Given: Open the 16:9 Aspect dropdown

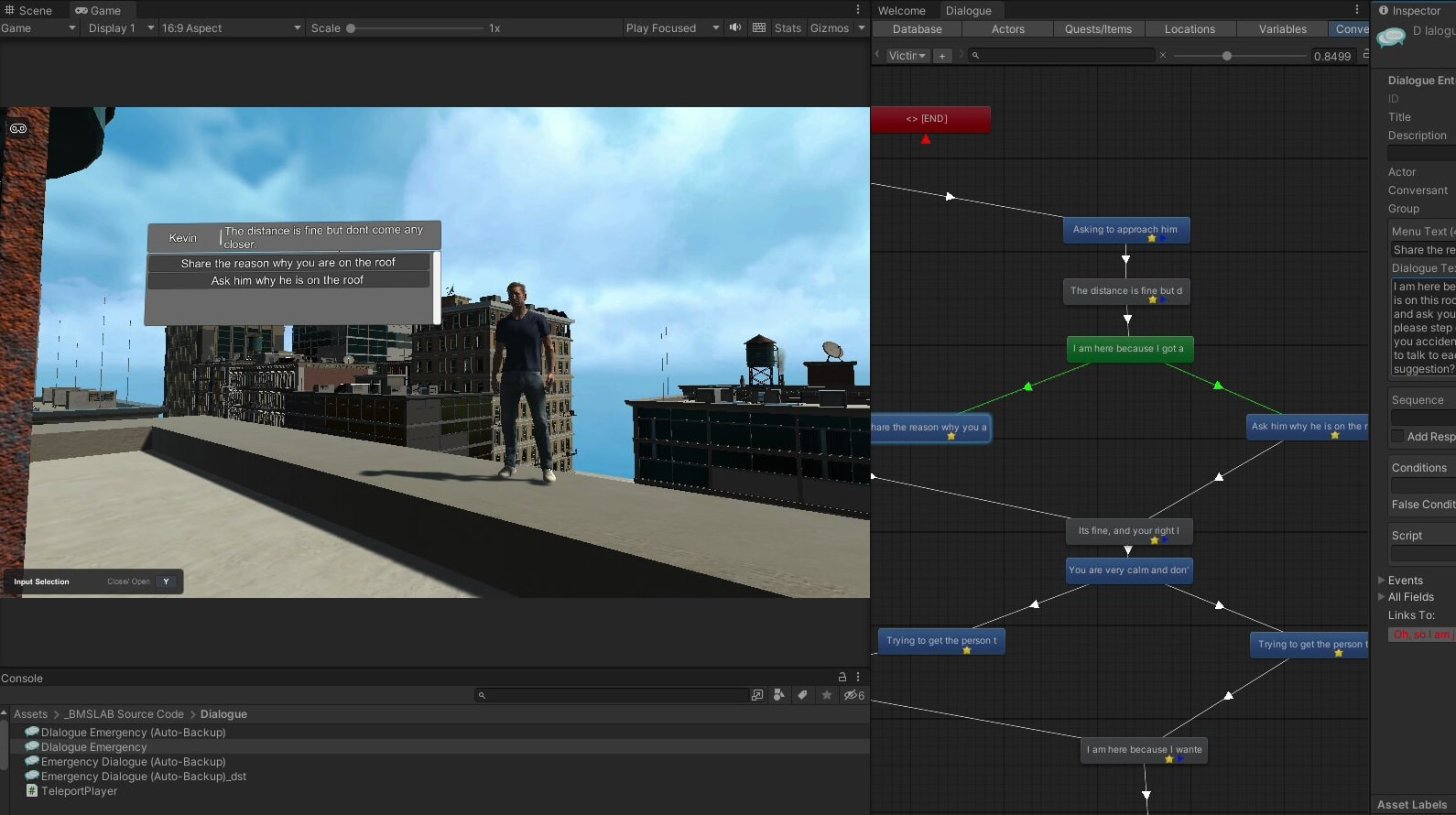Looking at the screenshot, I should (x=231, y=28).
